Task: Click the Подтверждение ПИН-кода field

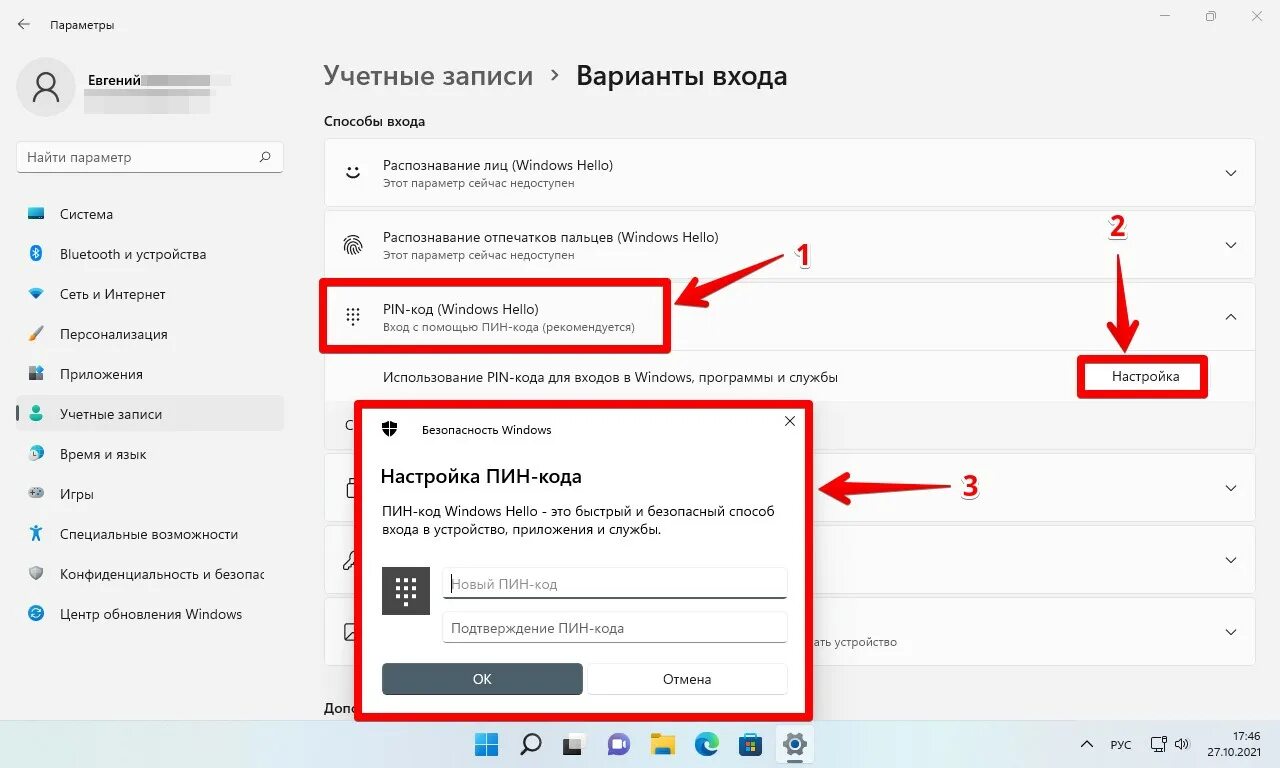Action: (615, 628)
